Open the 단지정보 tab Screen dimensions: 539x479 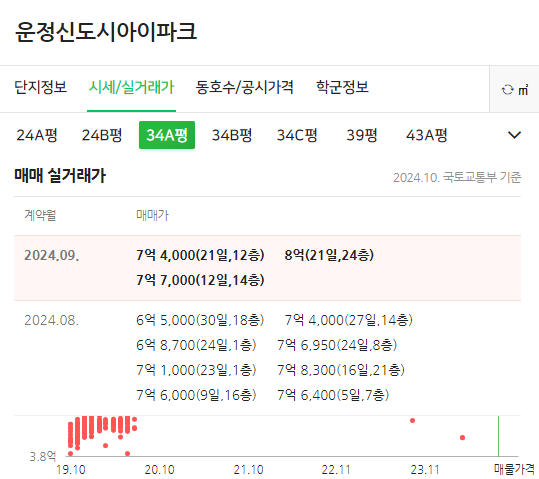click(x=41, y=87)
